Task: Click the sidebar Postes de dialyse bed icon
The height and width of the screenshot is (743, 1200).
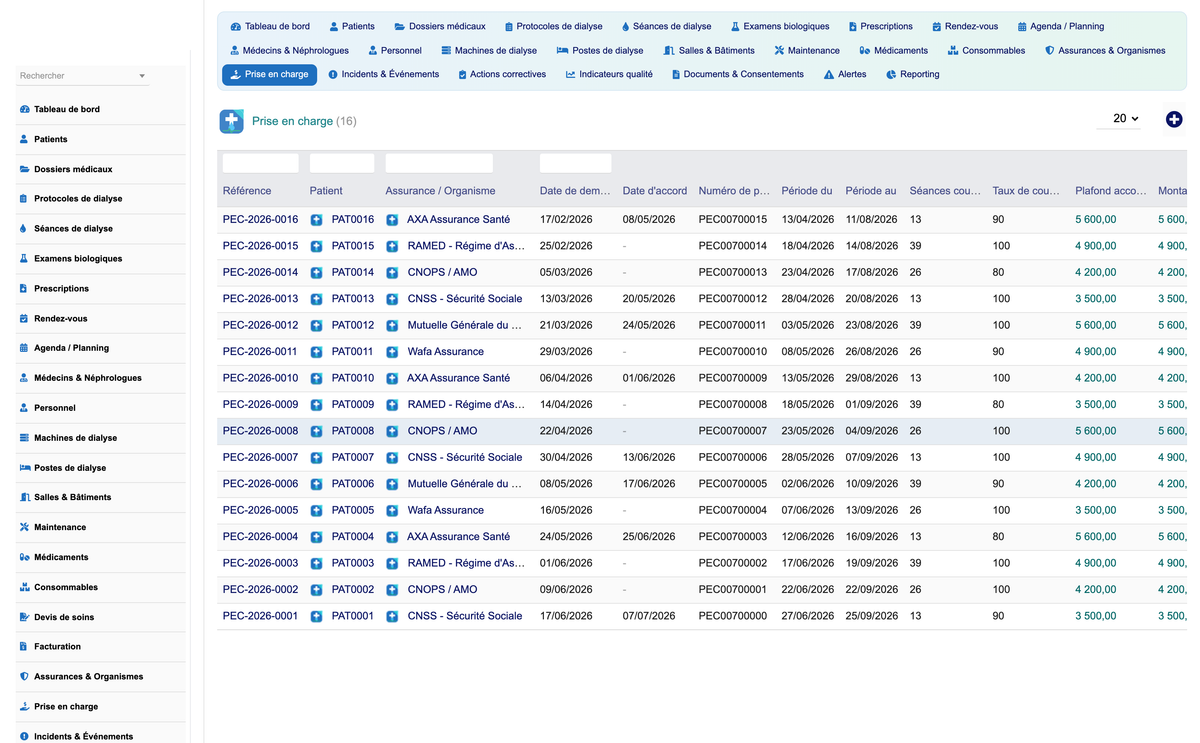Action: [x=24, y=468]
